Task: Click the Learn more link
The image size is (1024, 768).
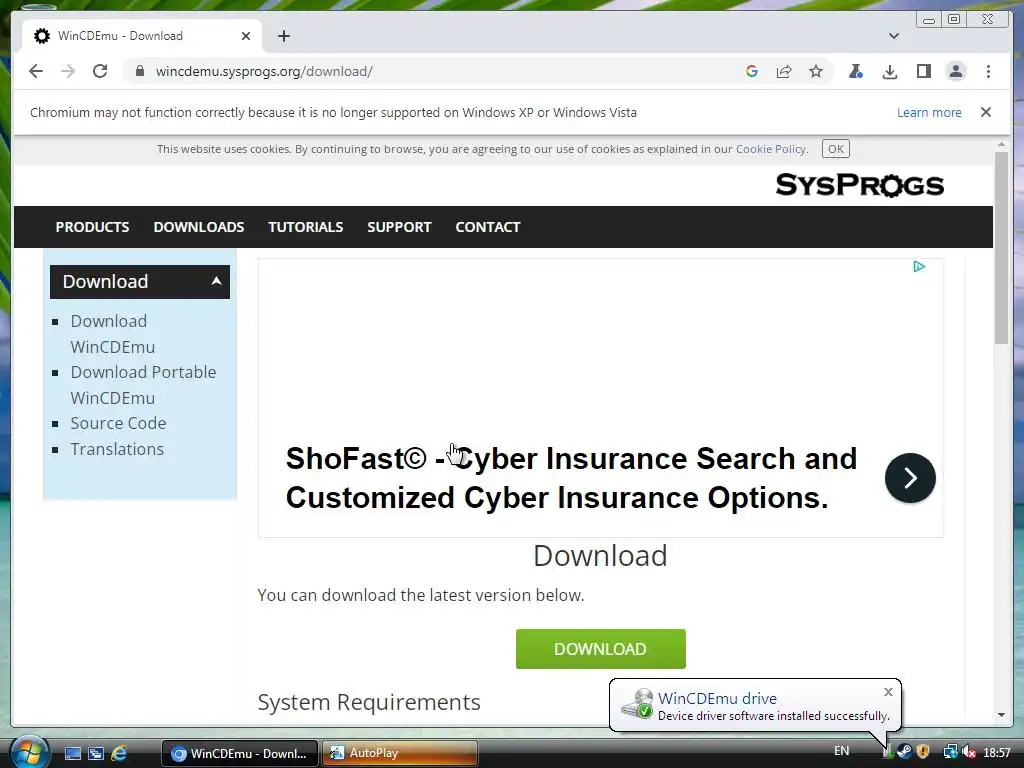Action: [929, 112]
